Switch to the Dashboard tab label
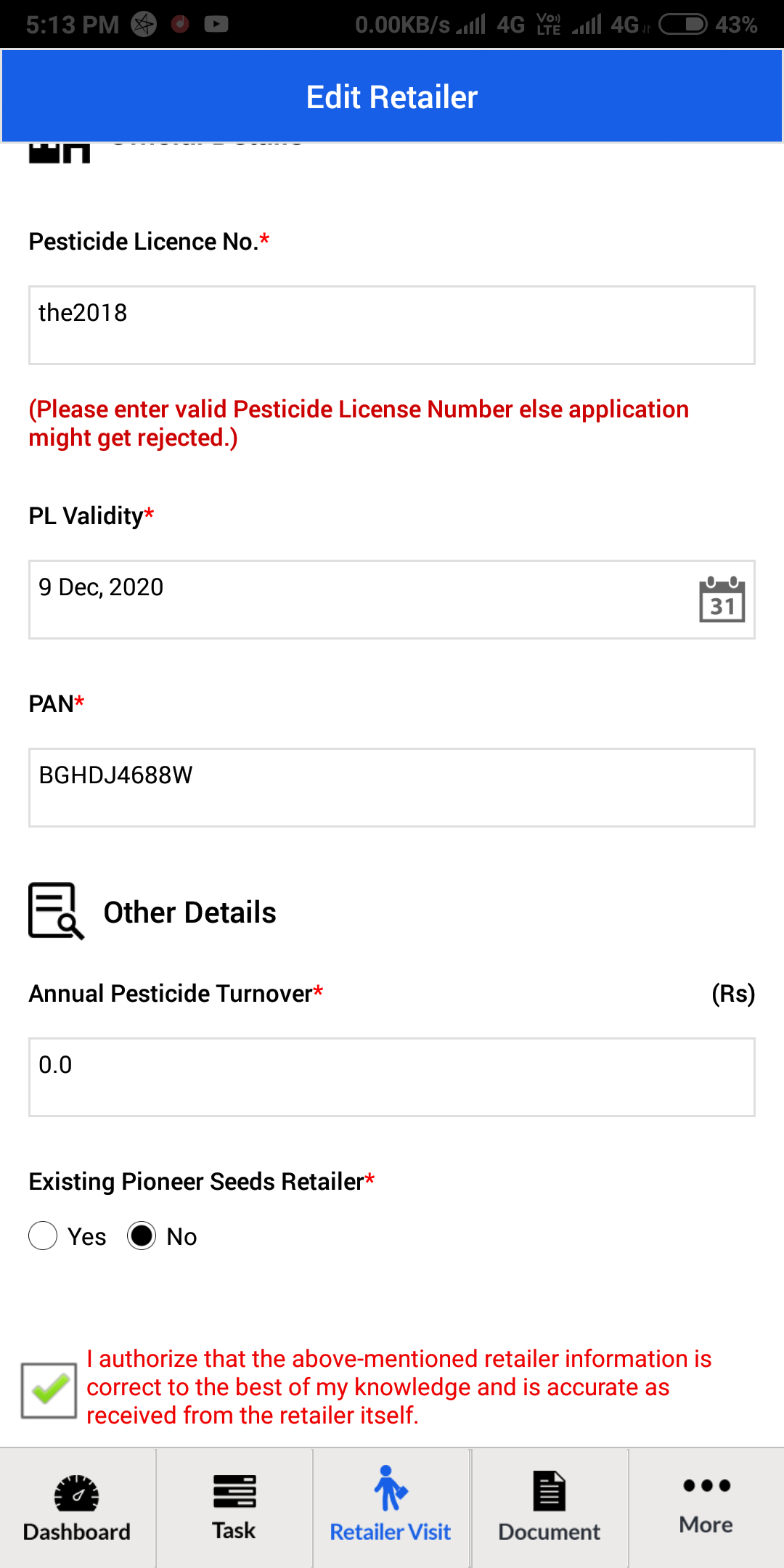The image size is (784, 1568). point(77,1532)
